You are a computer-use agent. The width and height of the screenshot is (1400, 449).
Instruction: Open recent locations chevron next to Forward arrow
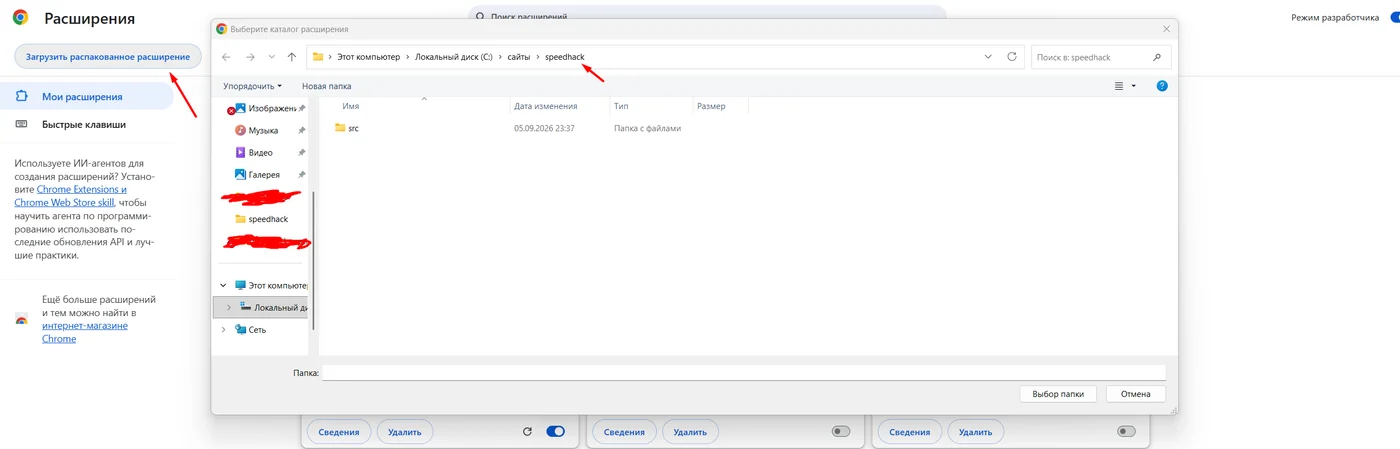pyautogui.click(x=271, y=57)
